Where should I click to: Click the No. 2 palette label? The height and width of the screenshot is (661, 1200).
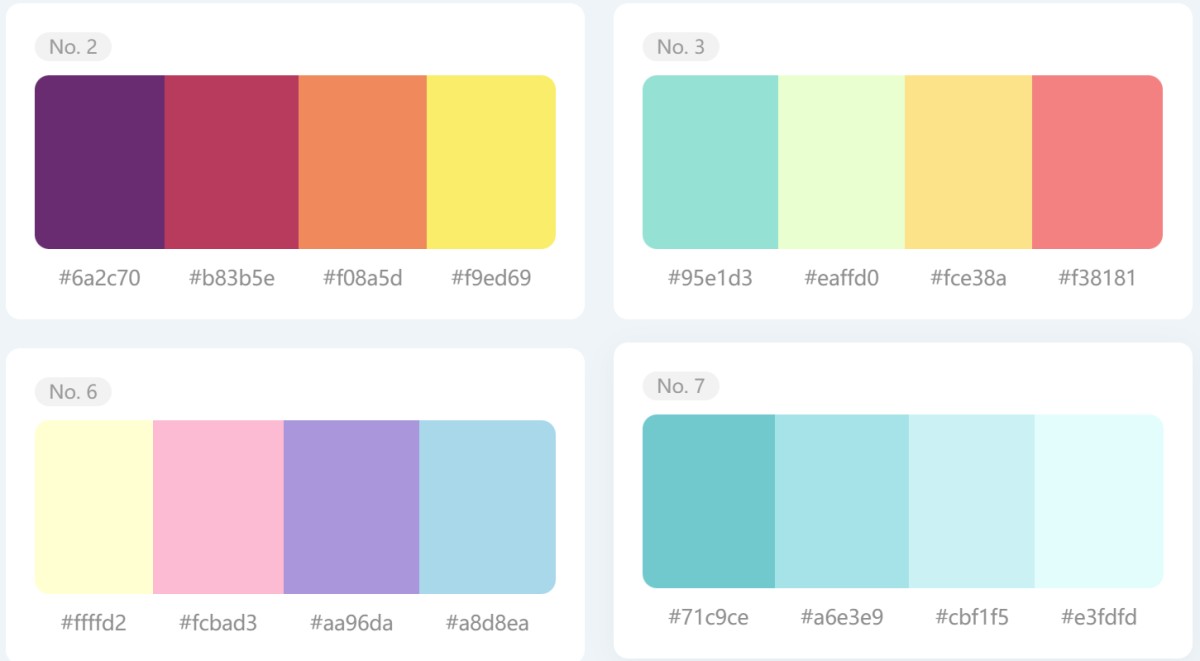tap(73, 47)
